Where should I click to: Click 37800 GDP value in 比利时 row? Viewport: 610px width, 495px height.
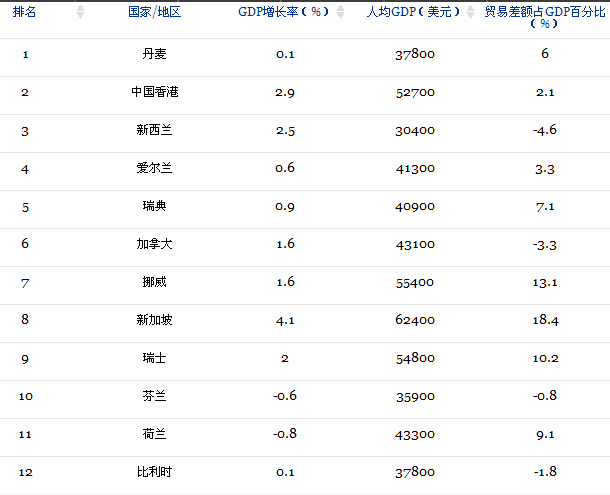click(415, 472)
